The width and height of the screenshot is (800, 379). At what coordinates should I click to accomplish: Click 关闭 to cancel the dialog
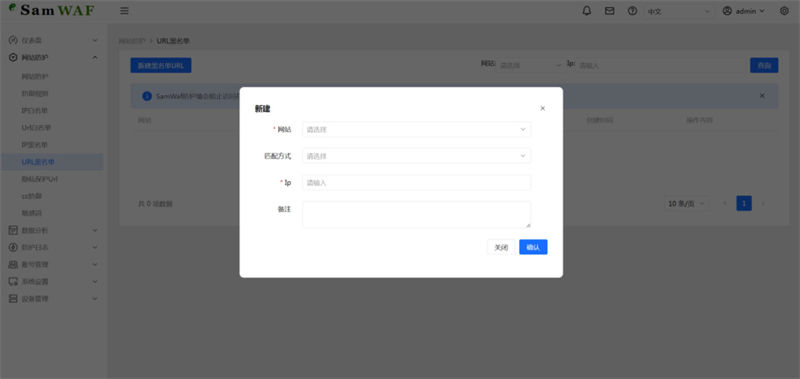501,247
